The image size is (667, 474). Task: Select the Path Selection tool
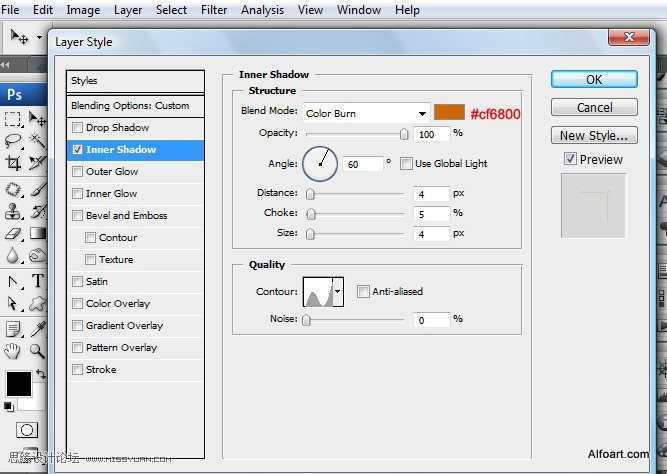click(13, 304)
